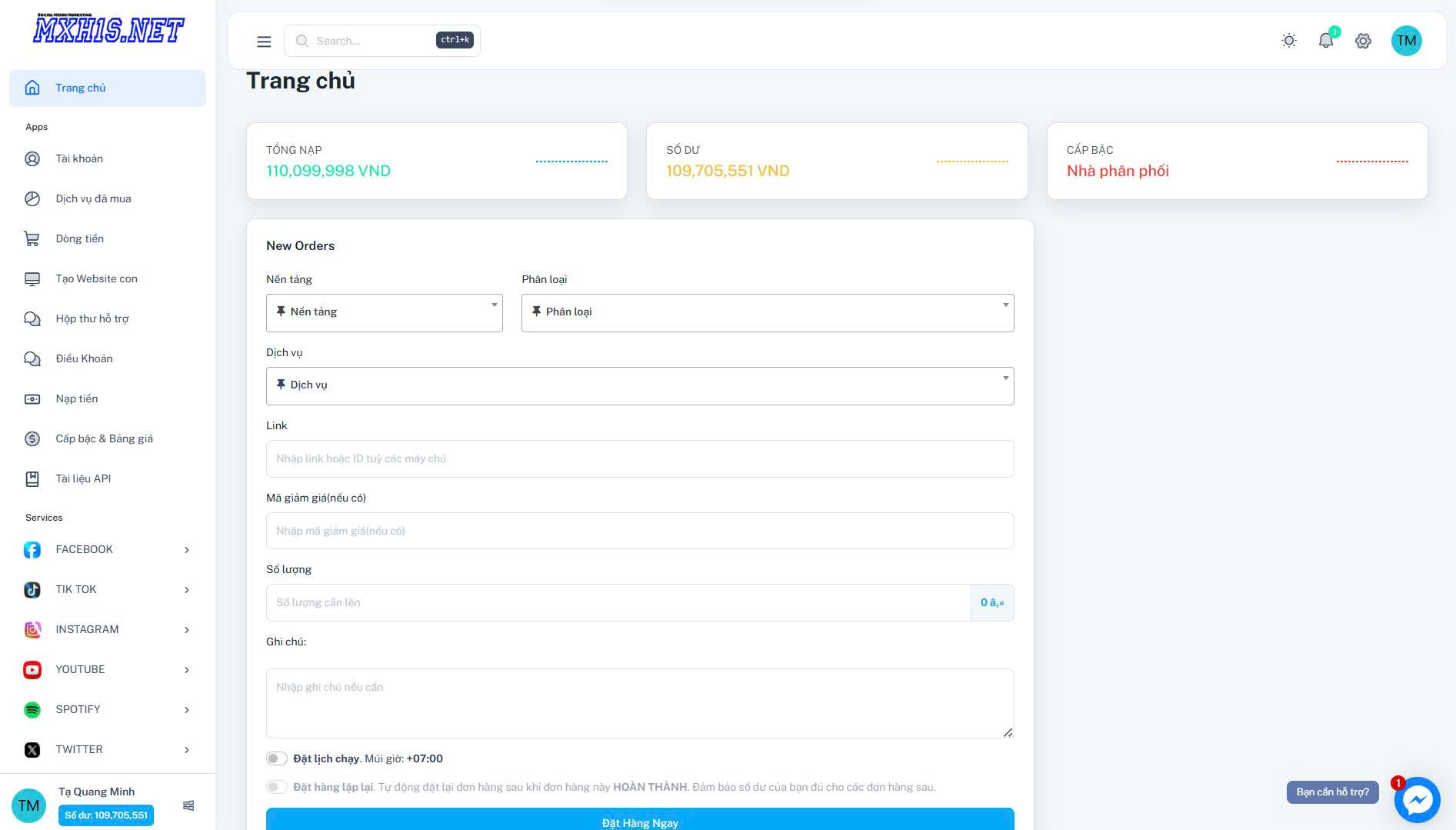Click the Trang chủ home icon
This screenshot has width=1456, height=830.
pos(32,88)
